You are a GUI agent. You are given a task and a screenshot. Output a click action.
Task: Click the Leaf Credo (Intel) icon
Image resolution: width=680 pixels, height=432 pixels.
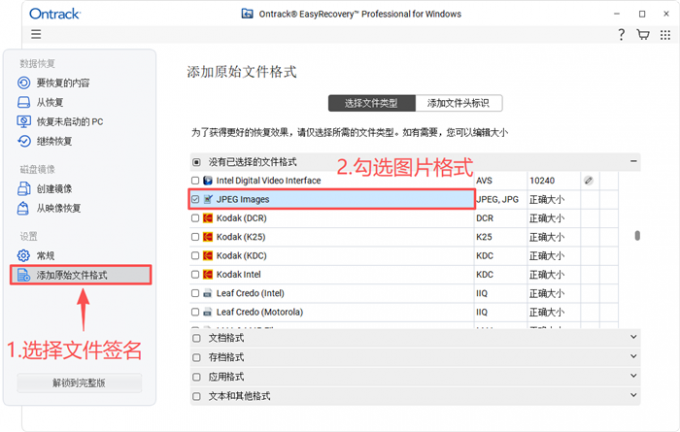[208, 293]
